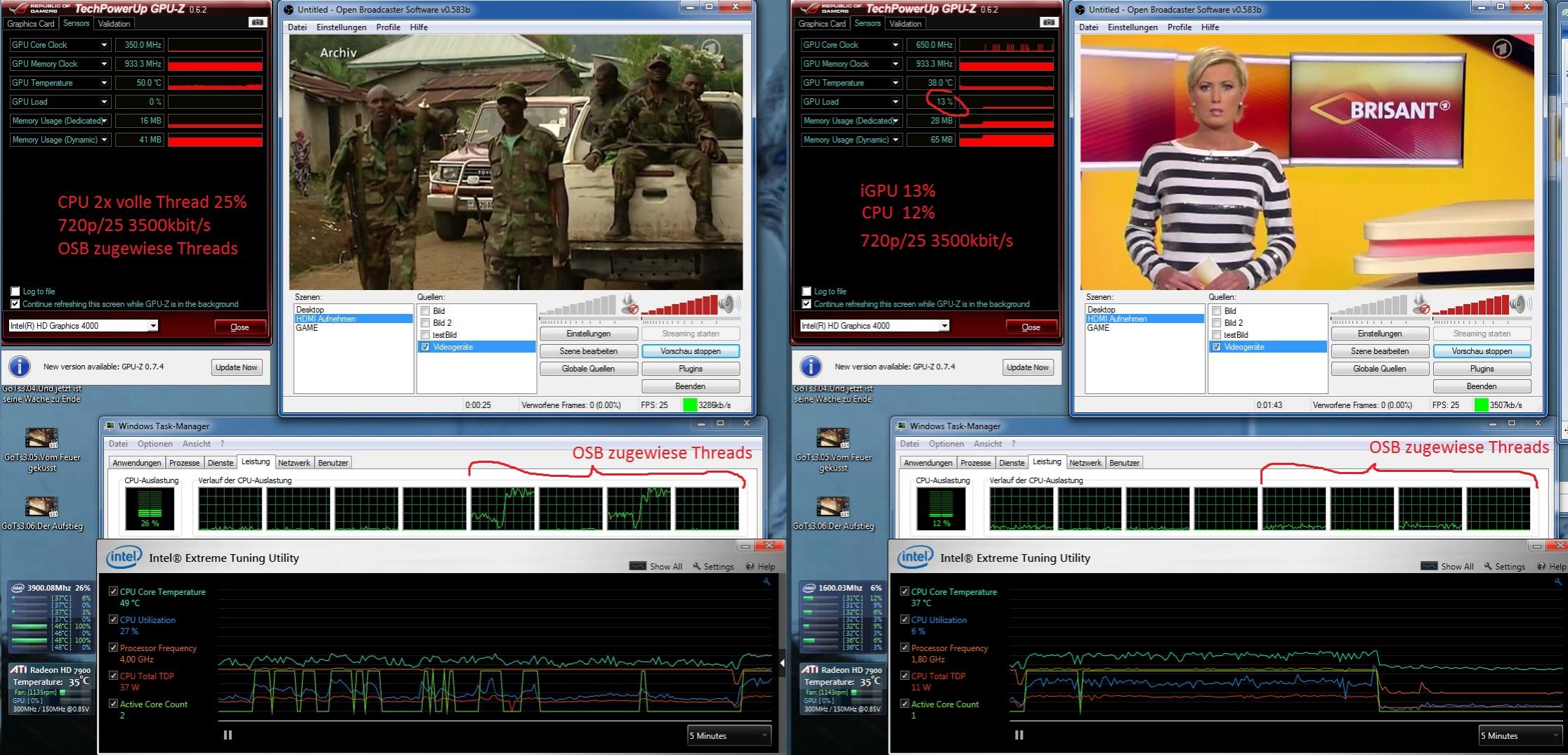Check the testBild source in left OBS window
Viewport: 1568px width, 755px height.
[425, 334]
